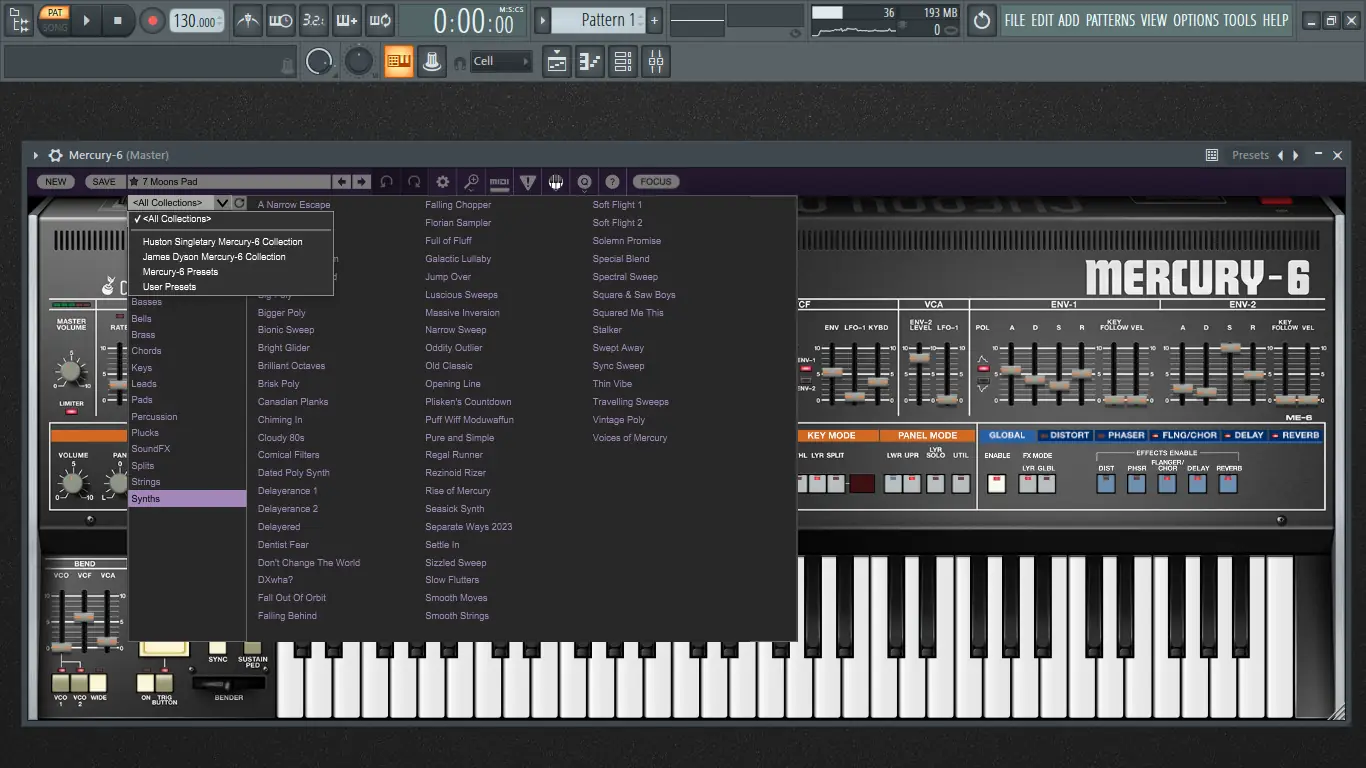Click the Master Volume knob
The height and width of the screenshot is (768, 1366).
[70, 371]
